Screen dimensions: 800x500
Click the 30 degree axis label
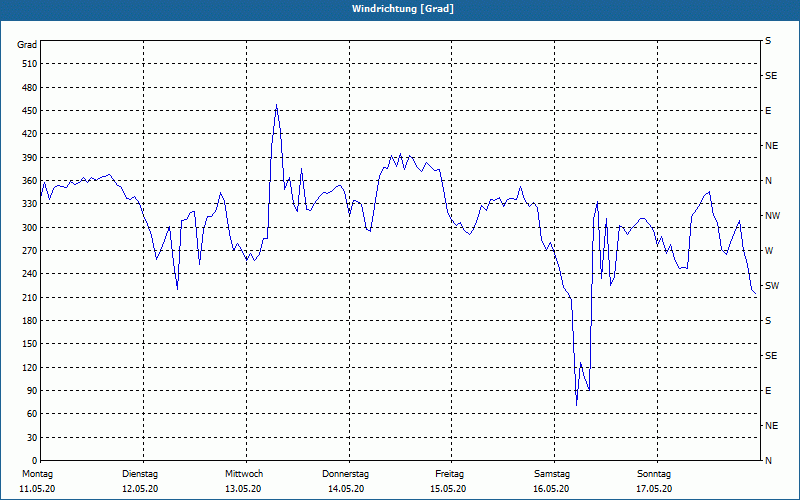pos(32,438)
